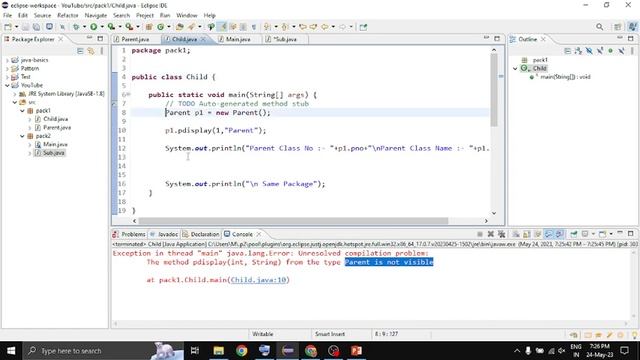Expand the java-basics project
The width and height of the screenshot is (640, 360).
(x=7, y=60)
